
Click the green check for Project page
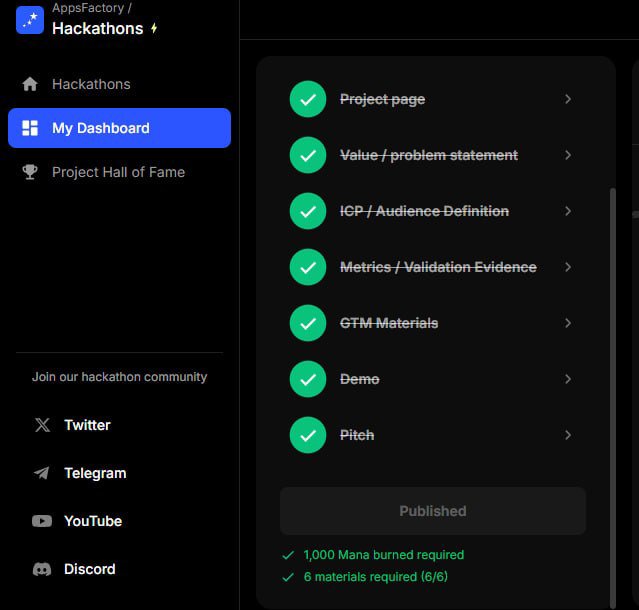click(308, 99)
